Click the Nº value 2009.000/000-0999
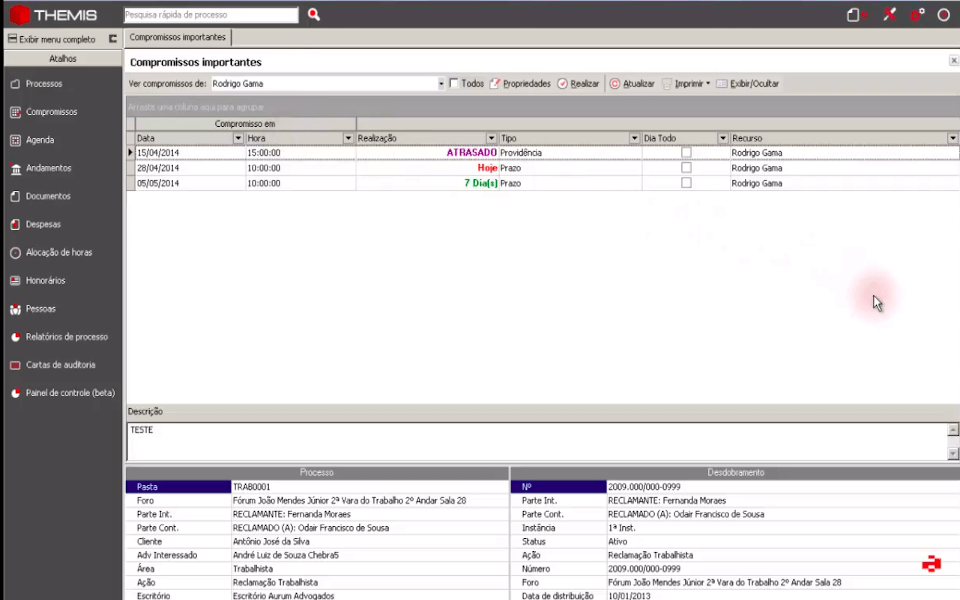The width and height of the screenshot is (960, 600). pyautogui.click(x=644, y=487)
